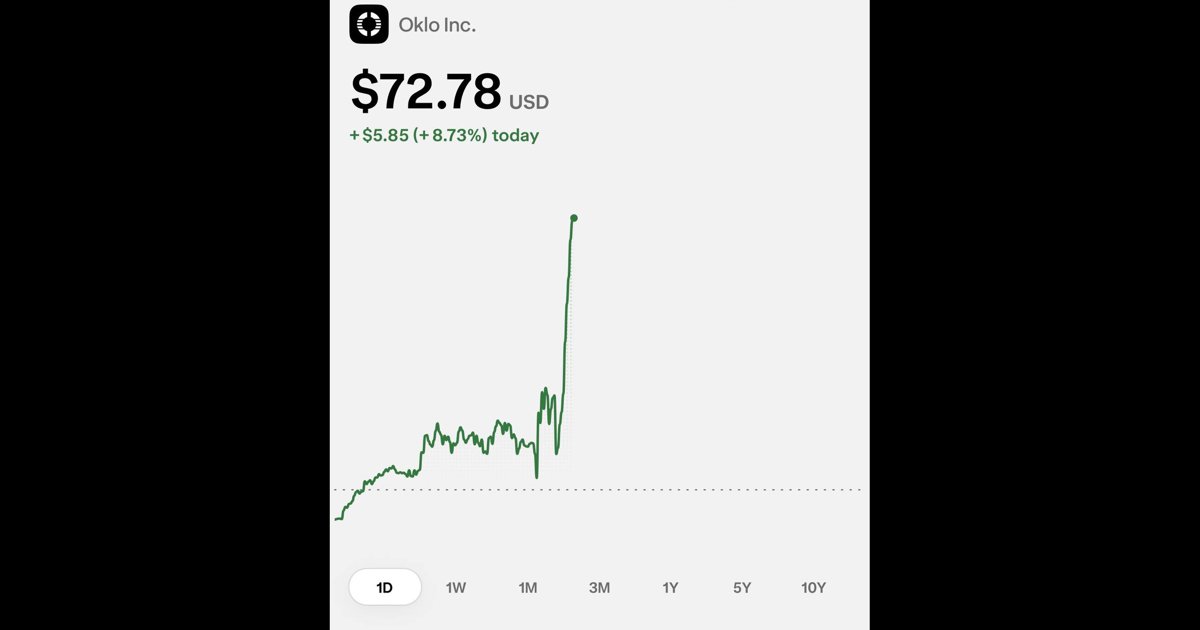Open the 10Y chart range
The width and height of the screenshot is (1200, 630).
click(x=814, y=587)
